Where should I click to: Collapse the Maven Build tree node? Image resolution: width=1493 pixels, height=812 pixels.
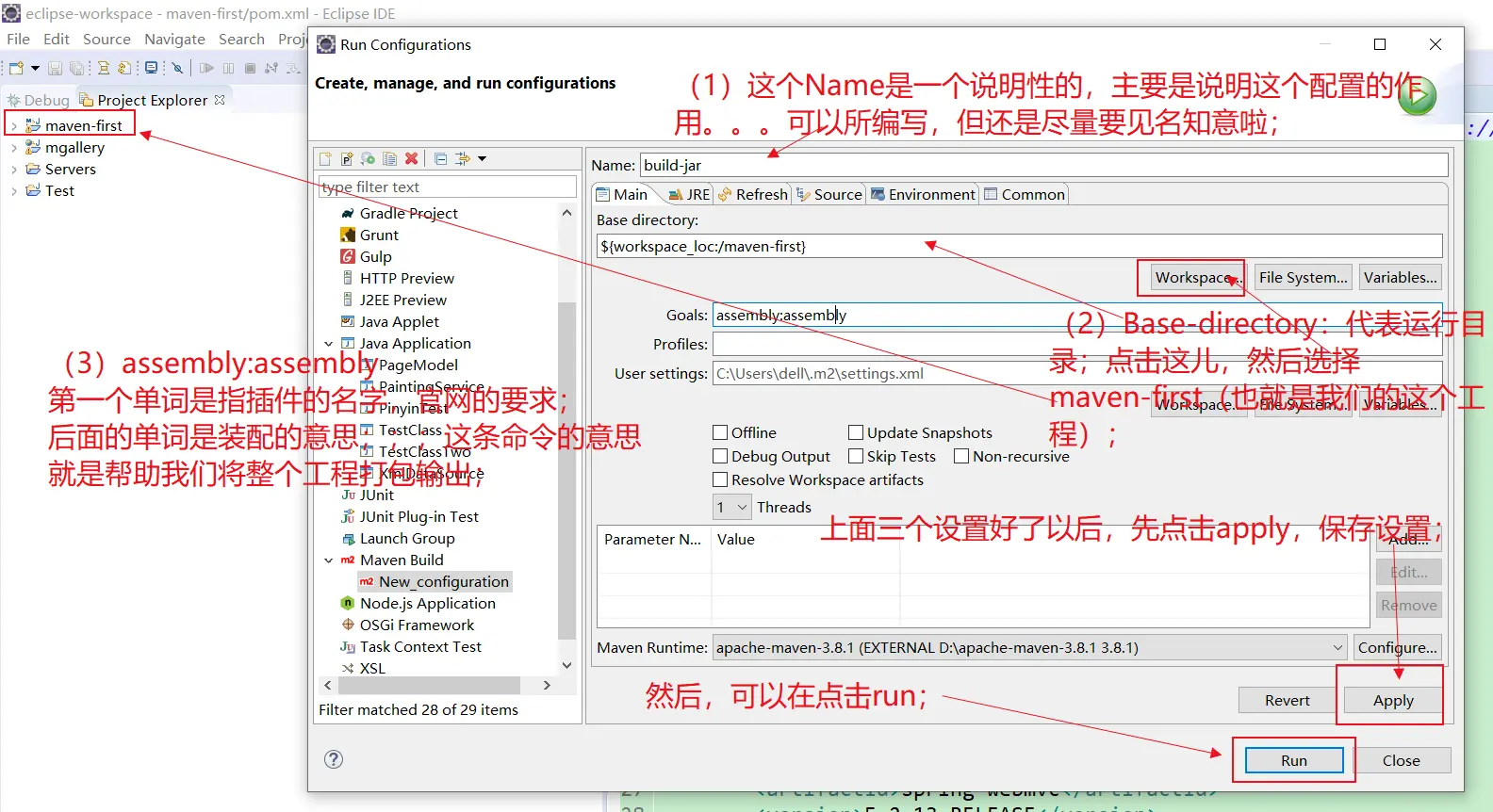pos(328,560)
